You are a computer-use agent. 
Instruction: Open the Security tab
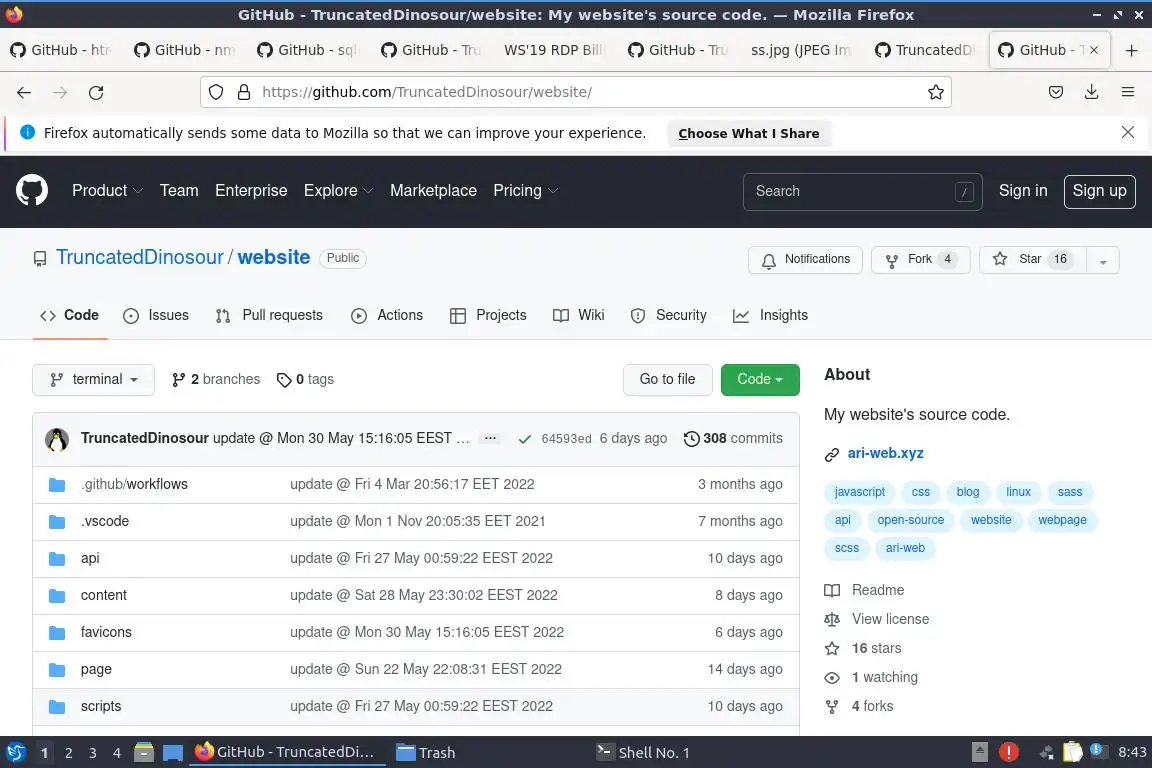pos(669,315)
